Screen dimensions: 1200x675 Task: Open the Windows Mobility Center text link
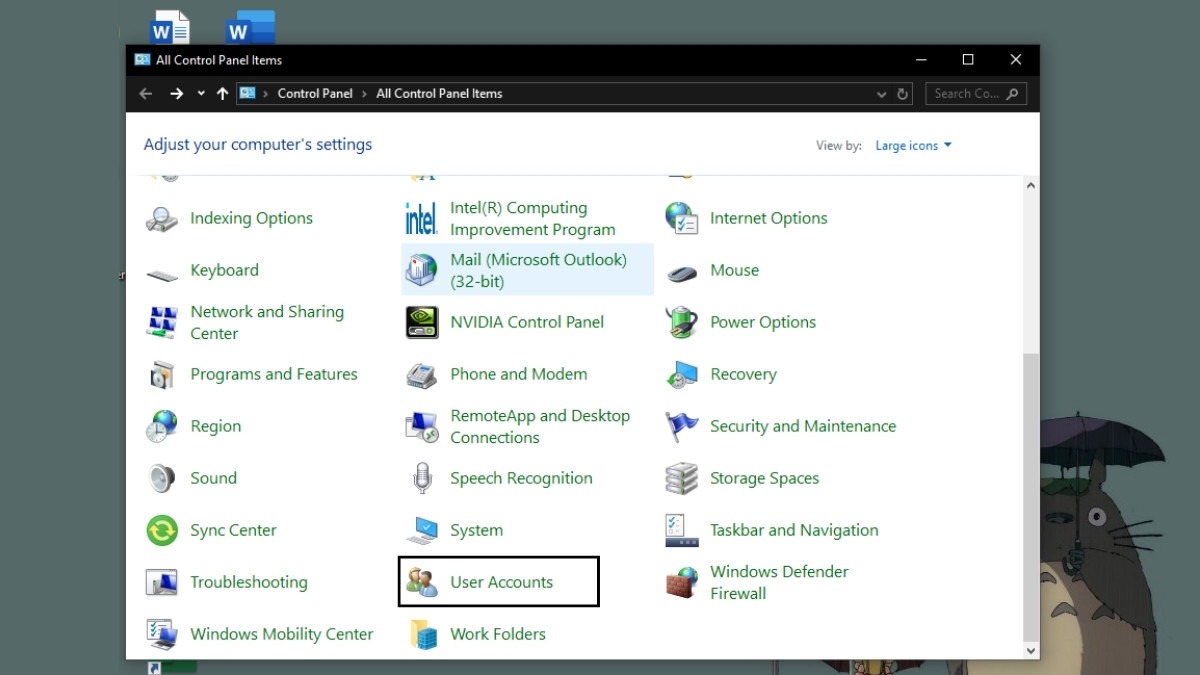(282, 634)
